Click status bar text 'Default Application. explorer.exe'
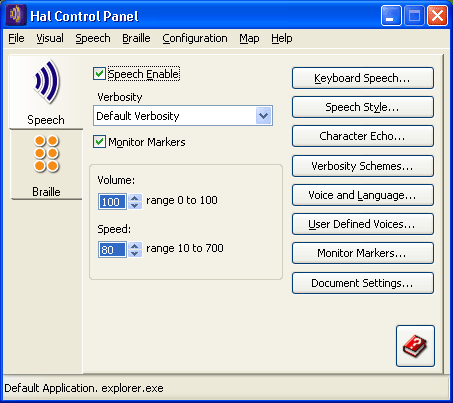This screenshot has width=453, height=403. (84, 388)
